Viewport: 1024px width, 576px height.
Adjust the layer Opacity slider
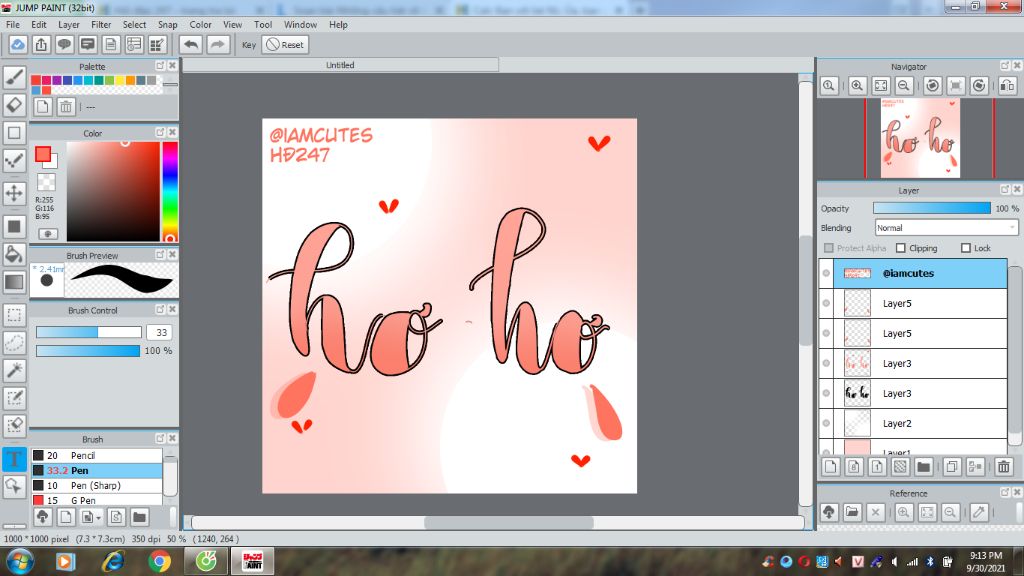[x=932, y=208]
